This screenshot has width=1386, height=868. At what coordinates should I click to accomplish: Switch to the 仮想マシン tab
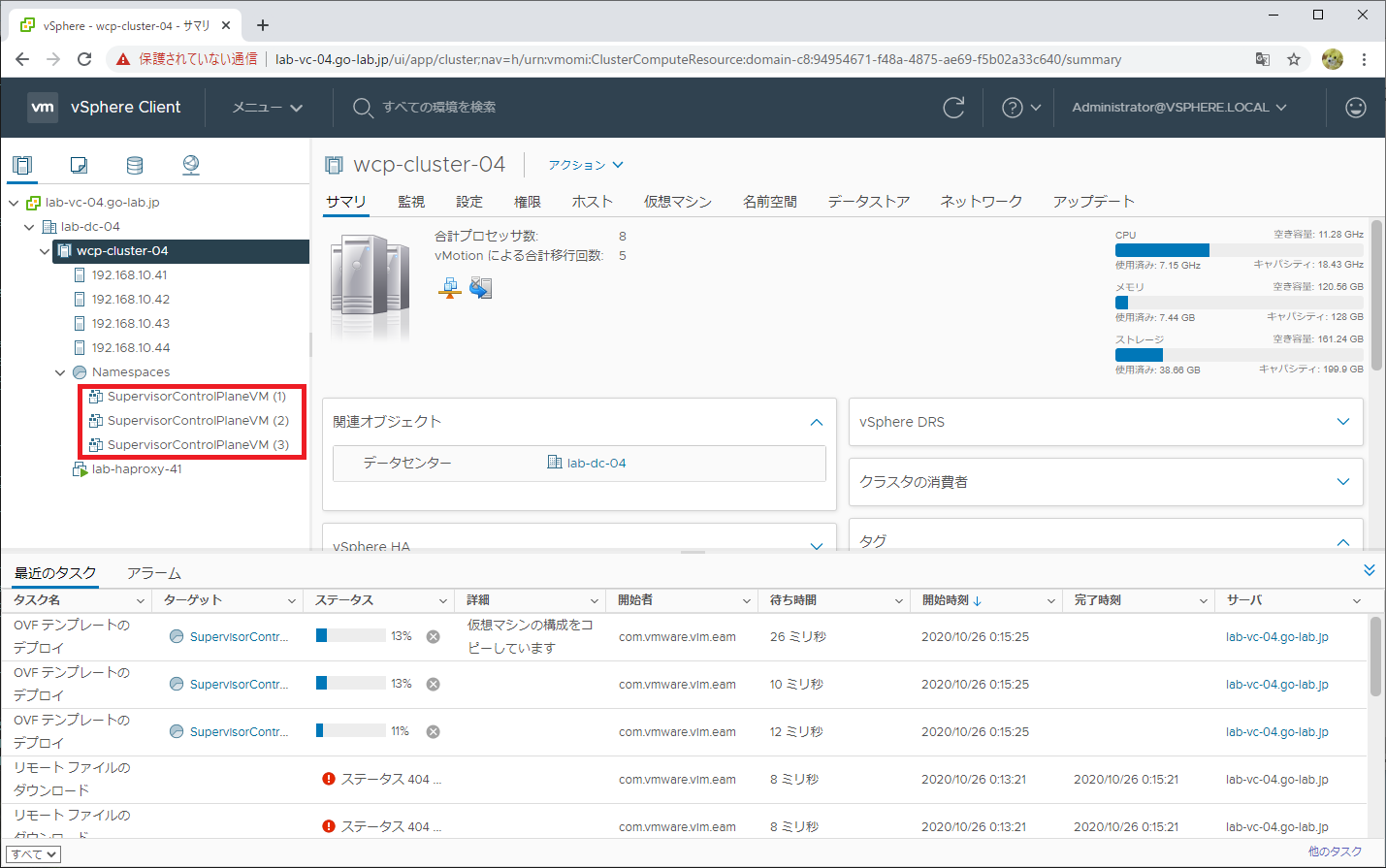(678, 202)
